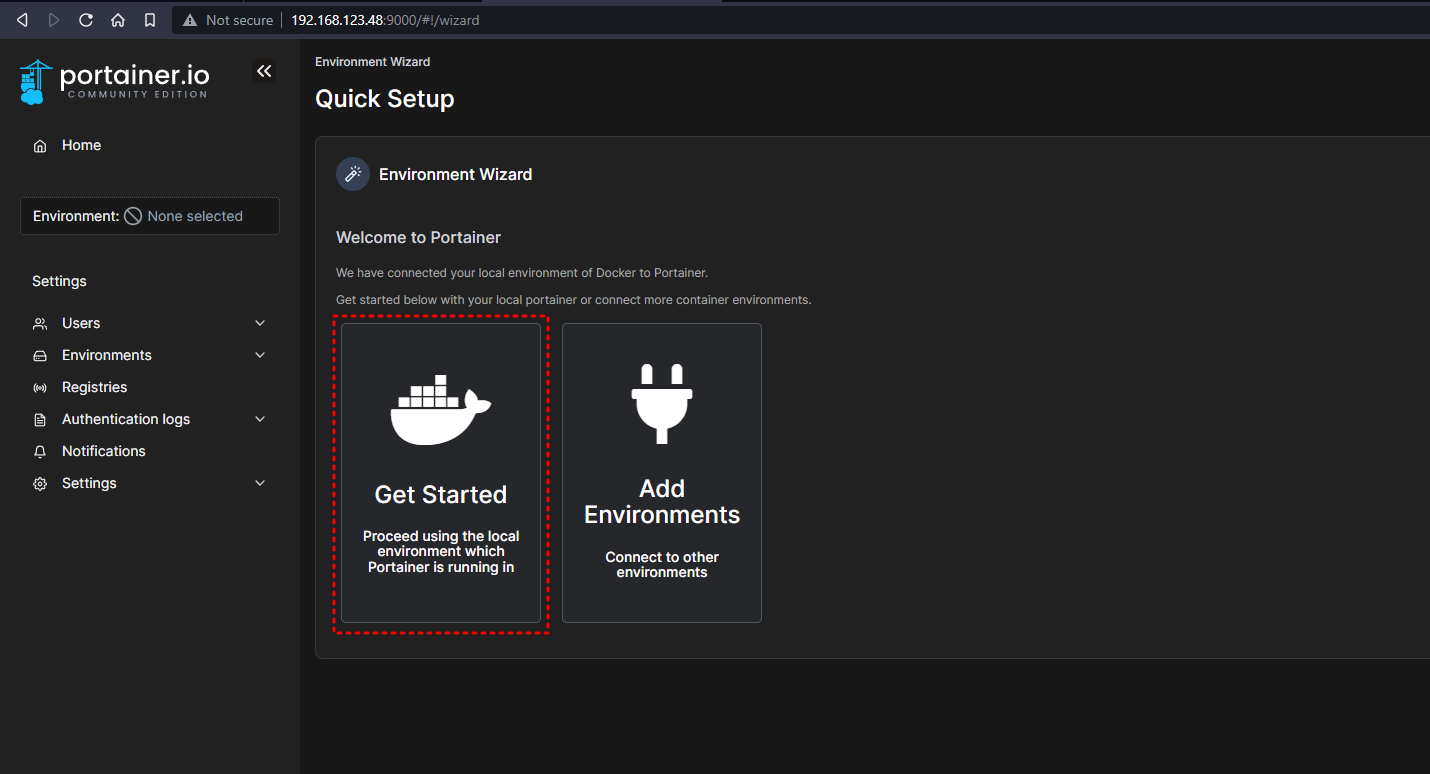This screenshot has height=774, width=1430.
Task: Open Users in the sidebar
Action: [x=150, y=323]
